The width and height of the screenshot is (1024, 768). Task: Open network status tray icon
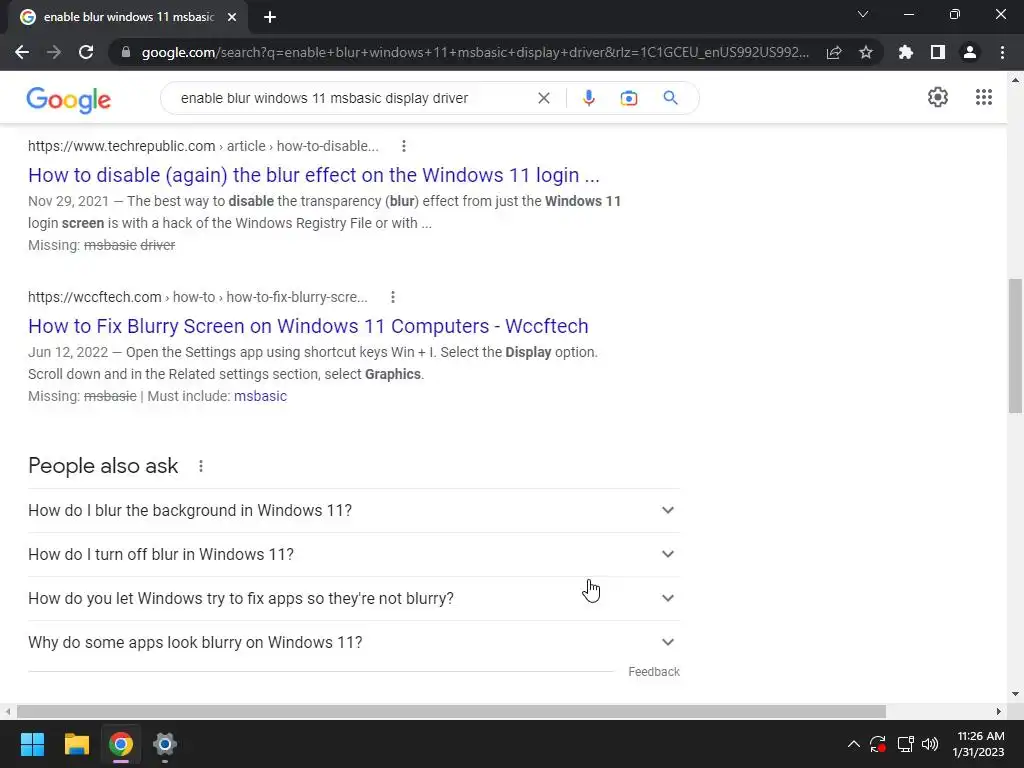pos(905,744)
